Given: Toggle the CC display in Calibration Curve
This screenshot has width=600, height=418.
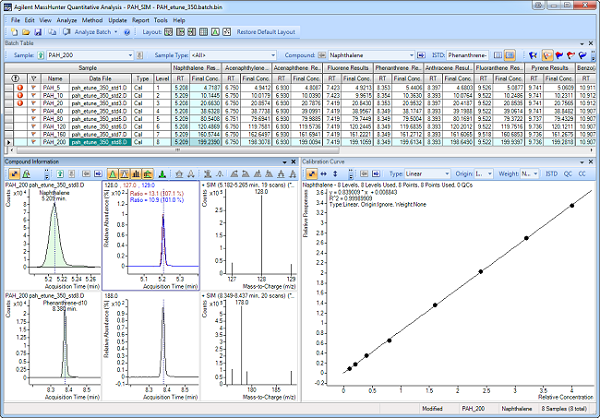Looking at the screenshot, I should (x=583, y=173).
